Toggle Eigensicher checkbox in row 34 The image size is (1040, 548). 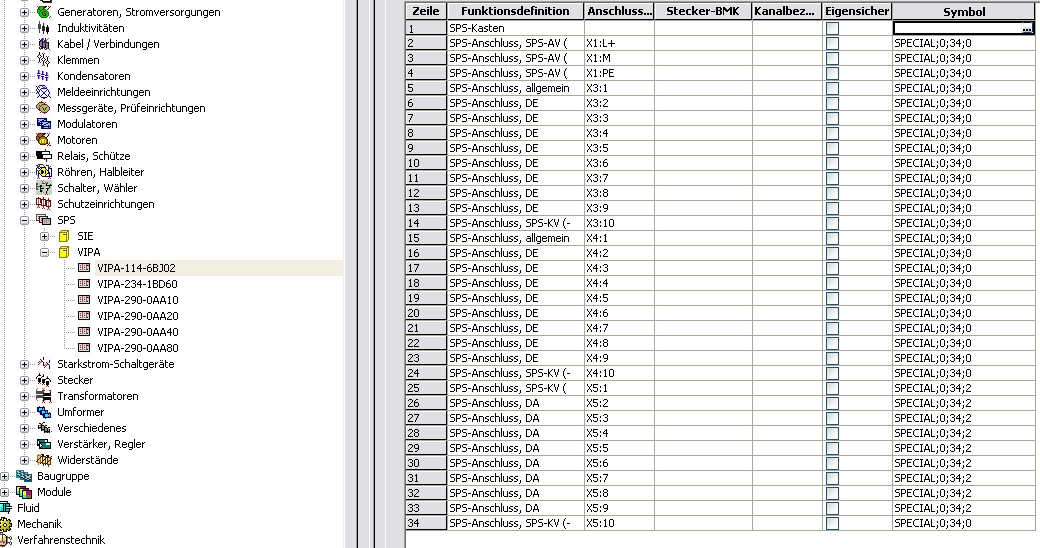click(x=832, y=523)
